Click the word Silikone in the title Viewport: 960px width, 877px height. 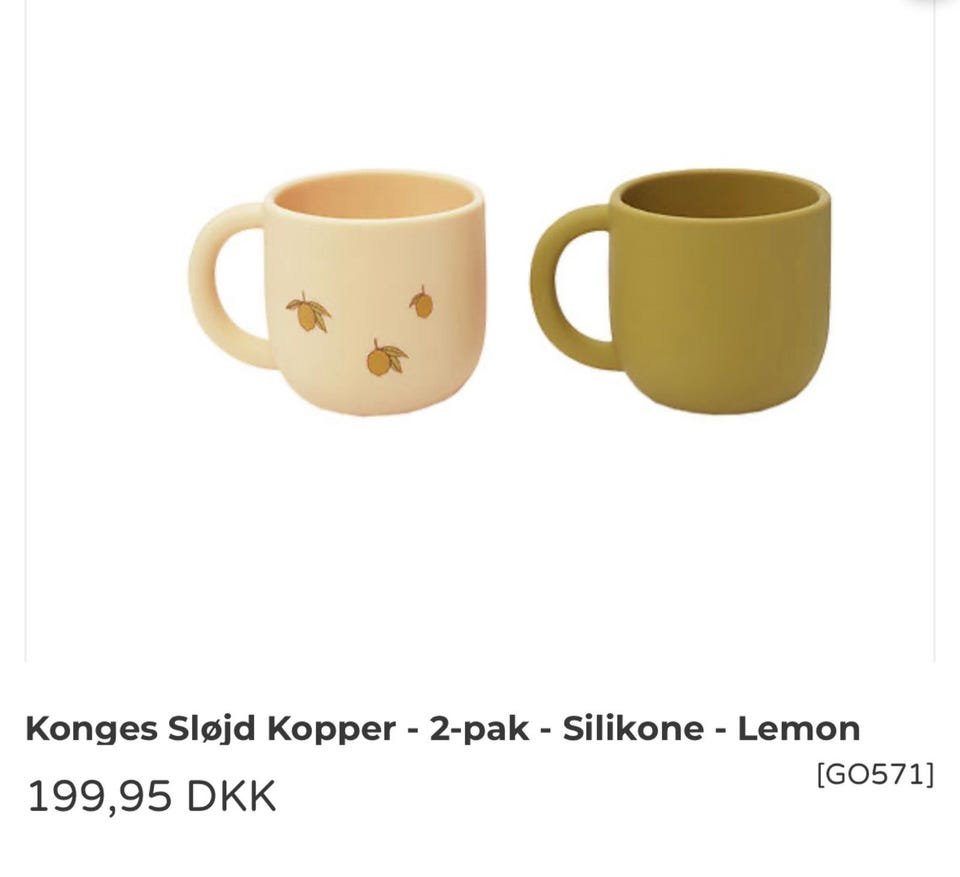coord(633,729)
